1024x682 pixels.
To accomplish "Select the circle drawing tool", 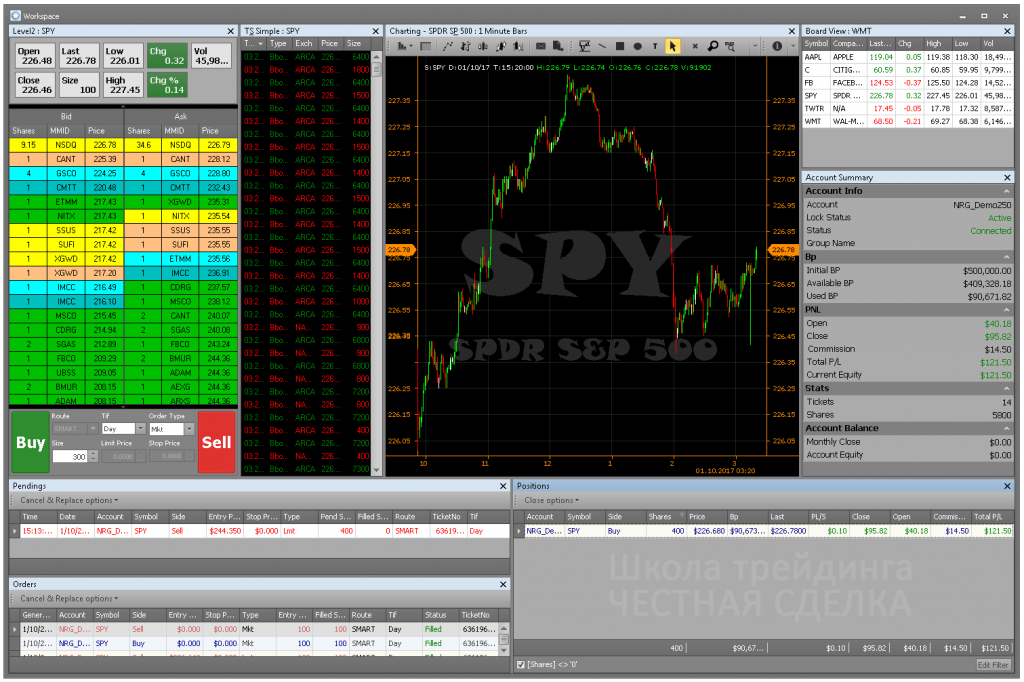I will tap(637, 46).
